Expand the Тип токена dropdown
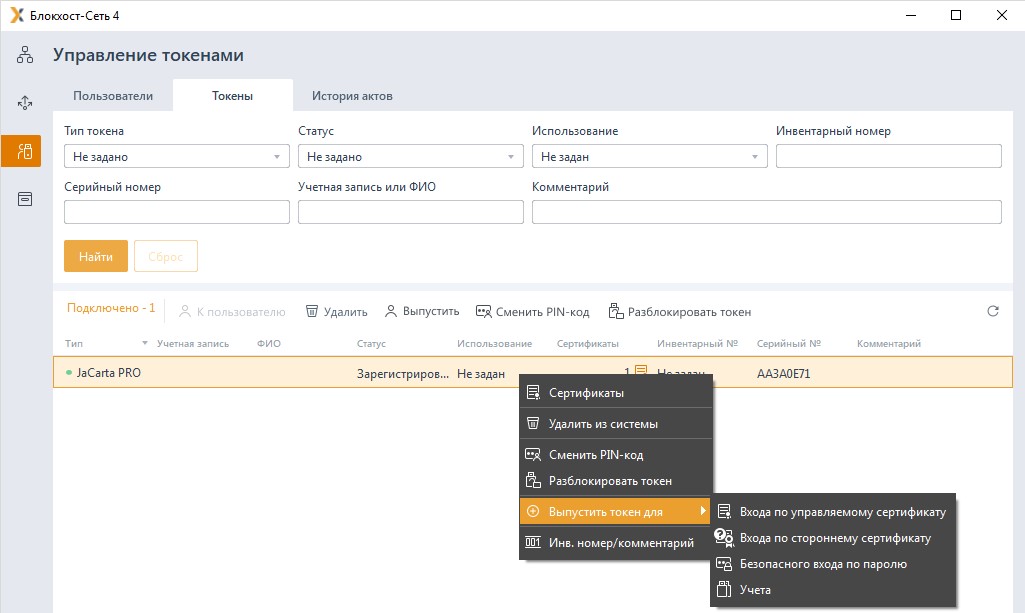Viewport: 1025px width, 613px height. [x=177, y=157]
